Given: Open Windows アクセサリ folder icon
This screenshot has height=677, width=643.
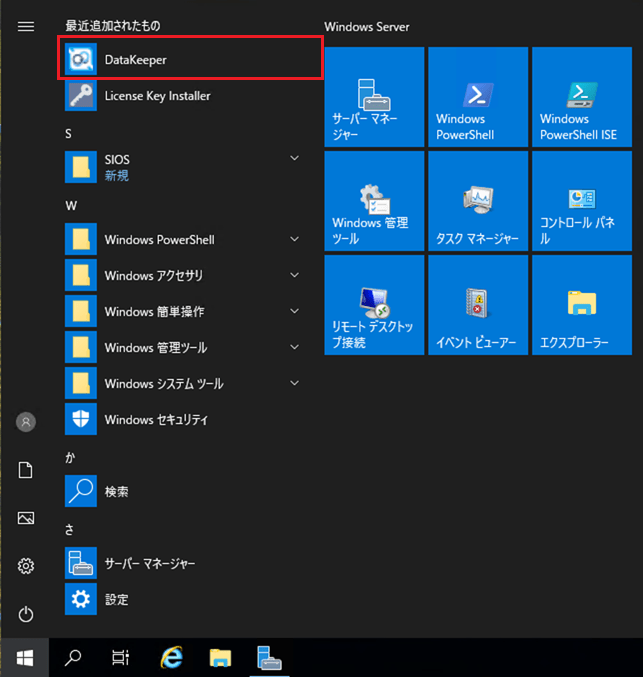Looking at the screenshot, I should pyautogui.click(x=81, y=275).
